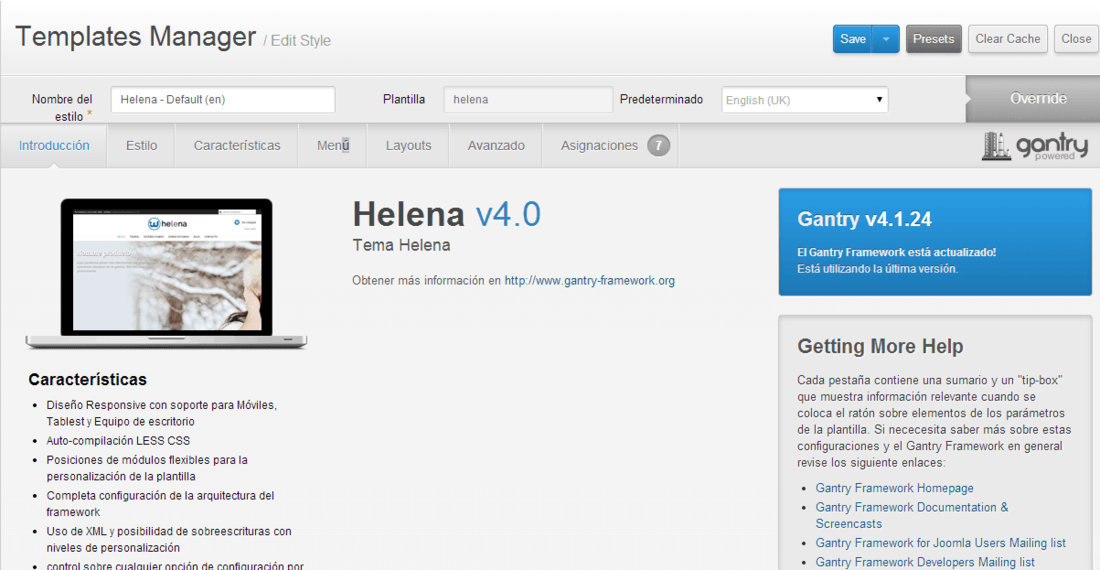Screen dimensions: 1100x570
Task: Open the Menú tab
Action: (x=333, y=146)
